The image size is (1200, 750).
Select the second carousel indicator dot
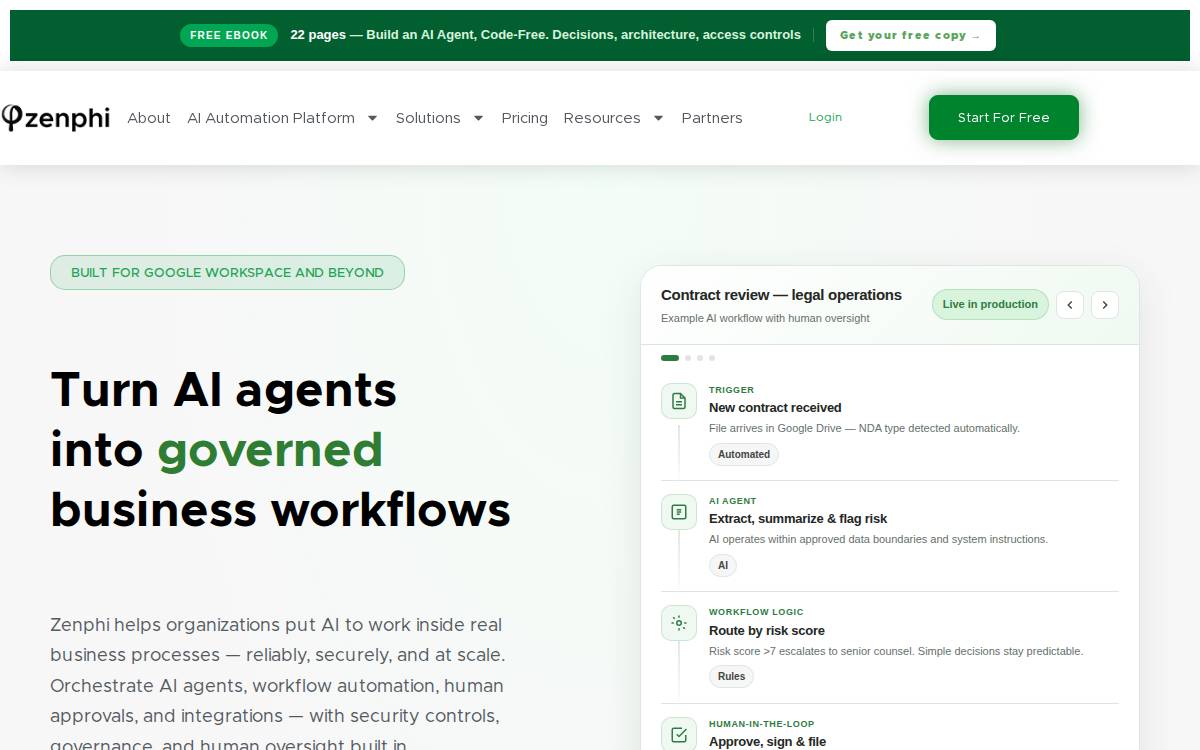click(688, 358)
